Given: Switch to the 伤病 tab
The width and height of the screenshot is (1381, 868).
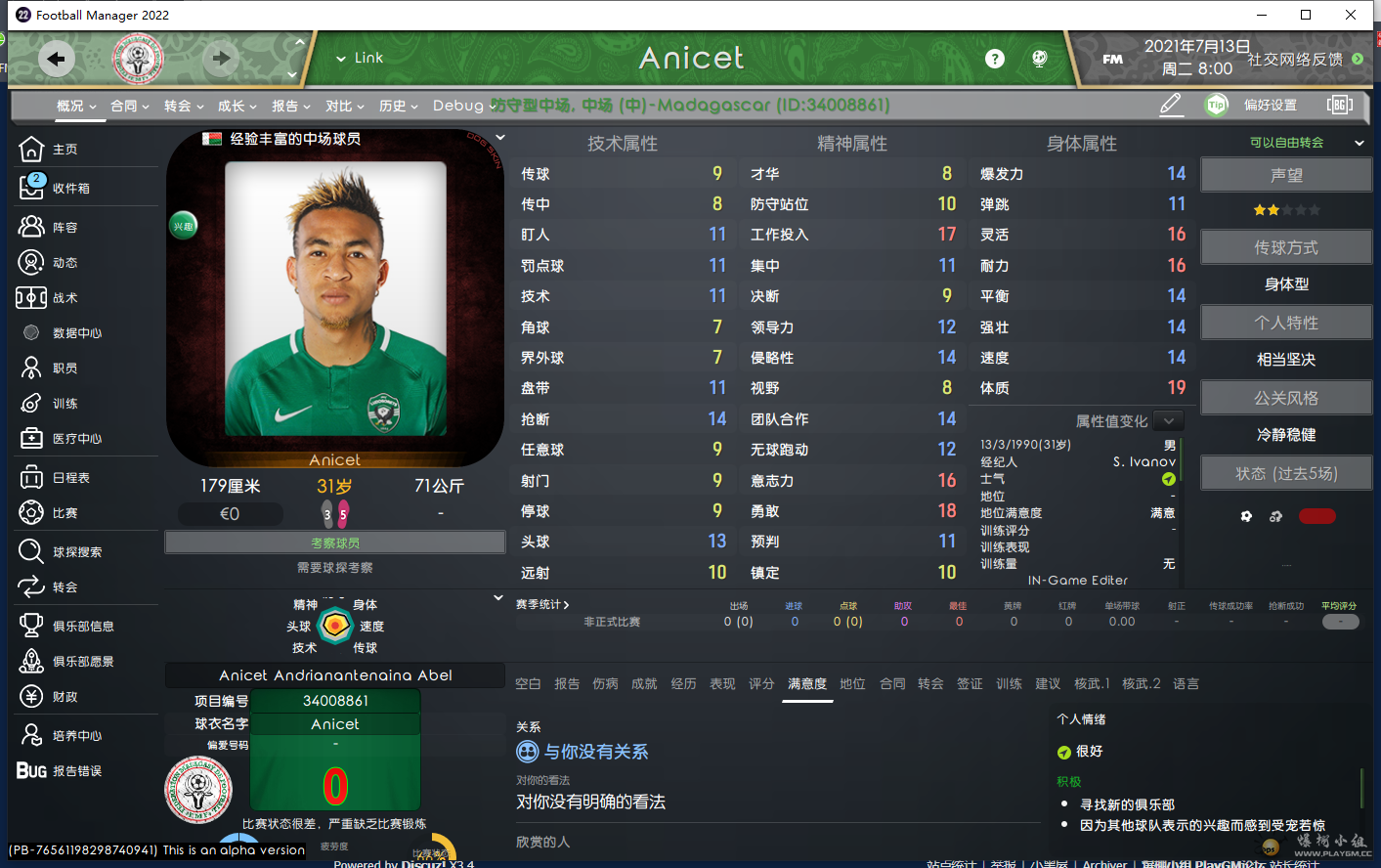Looking at the screenshot, I should pos(605,683).
